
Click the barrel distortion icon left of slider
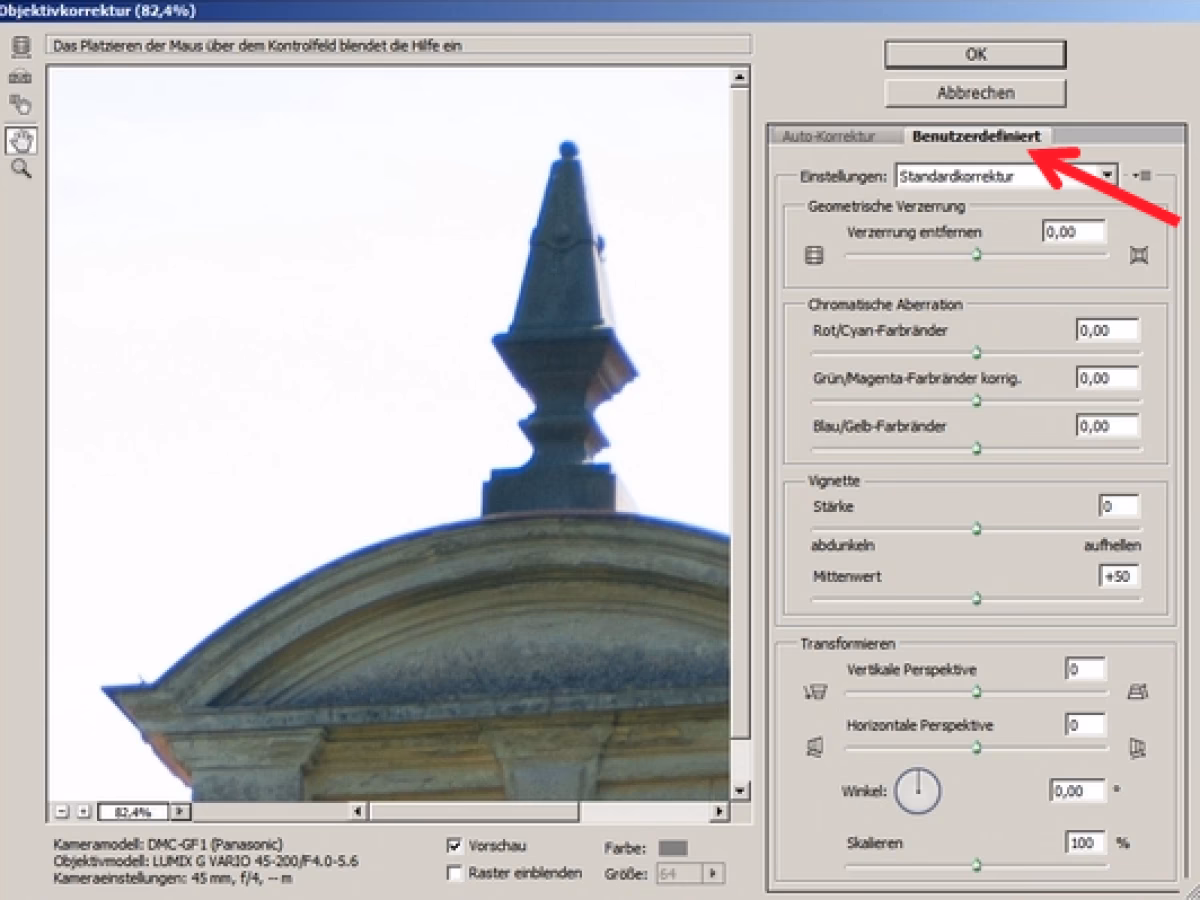(x=815, y=256)
